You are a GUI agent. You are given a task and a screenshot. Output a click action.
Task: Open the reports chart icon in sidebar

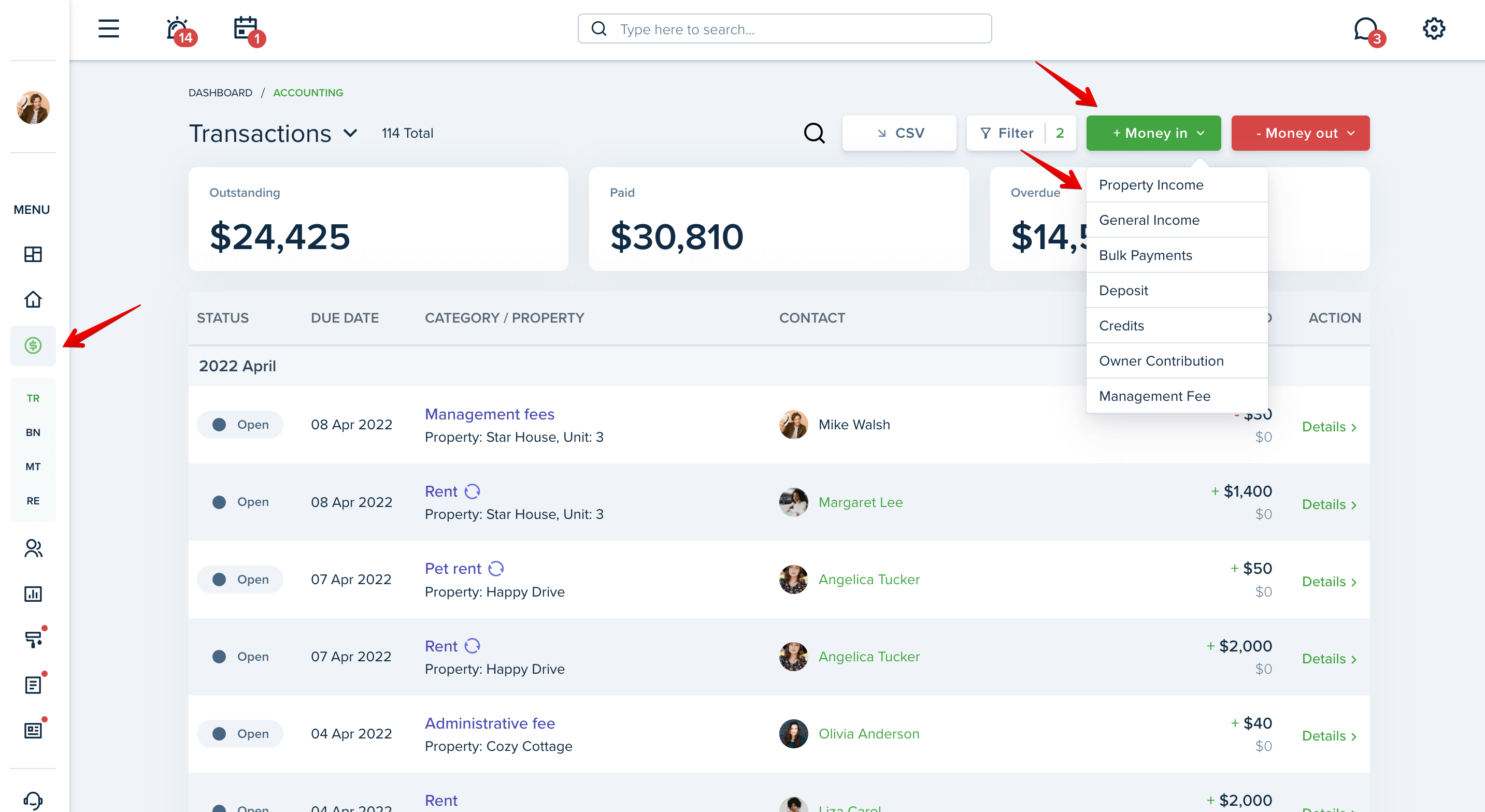click(x=33, y=593)
